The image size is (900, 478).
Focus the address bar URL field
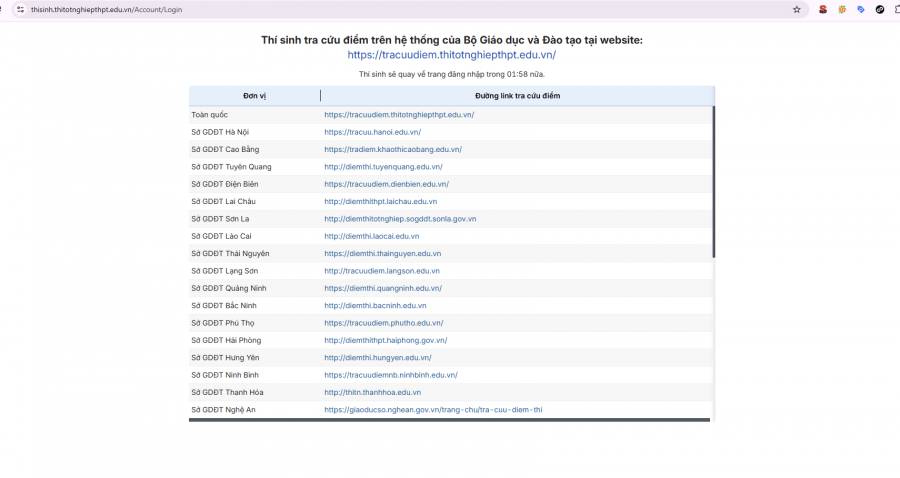(402, 10)
